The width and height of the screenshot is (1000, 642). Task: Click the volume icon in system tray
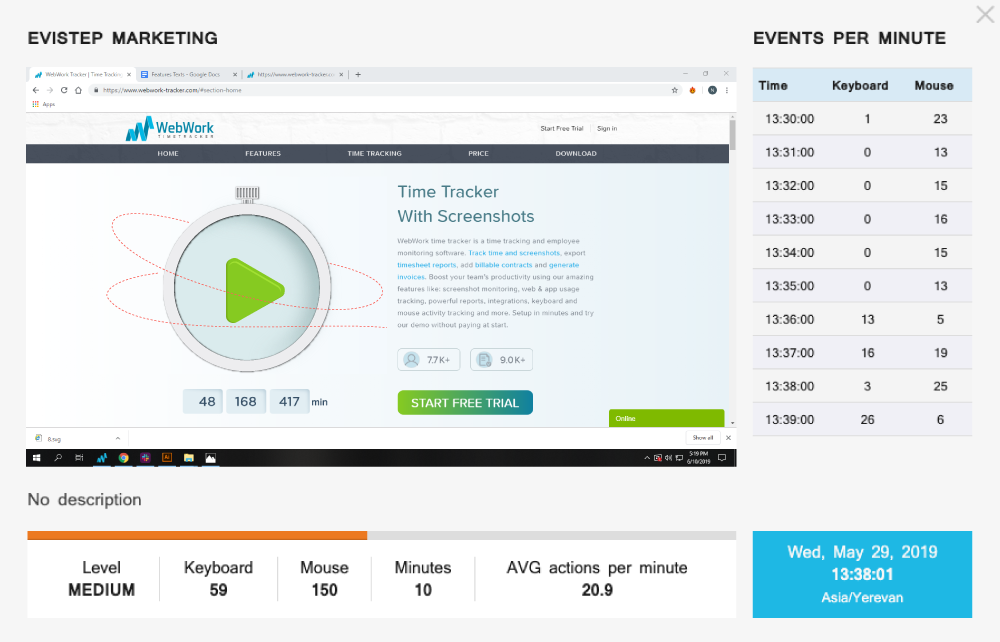pyautogui.click(x=668, y=458)
